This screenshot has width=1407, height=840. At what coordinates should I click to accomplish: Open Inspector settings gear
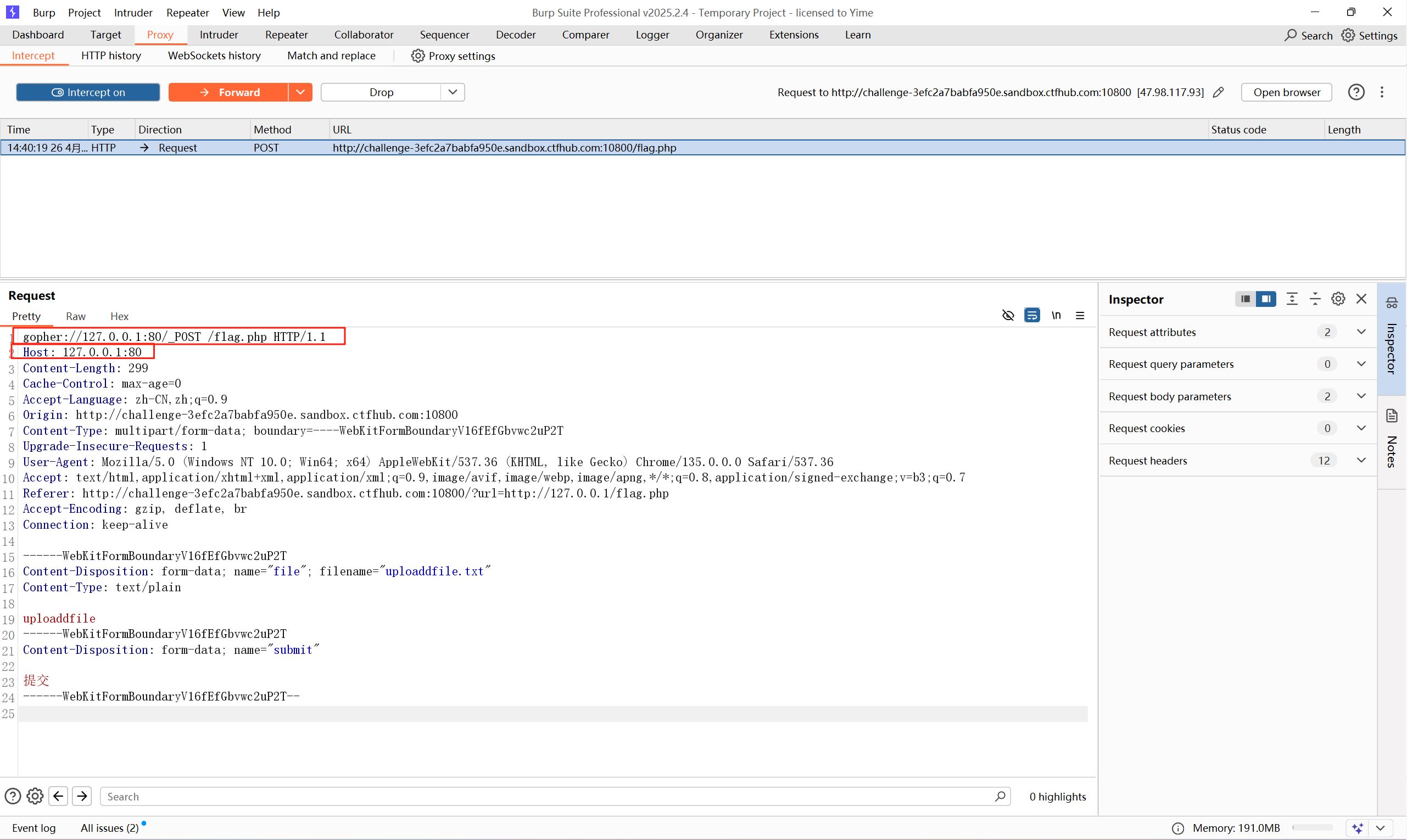click(1338, 299)
